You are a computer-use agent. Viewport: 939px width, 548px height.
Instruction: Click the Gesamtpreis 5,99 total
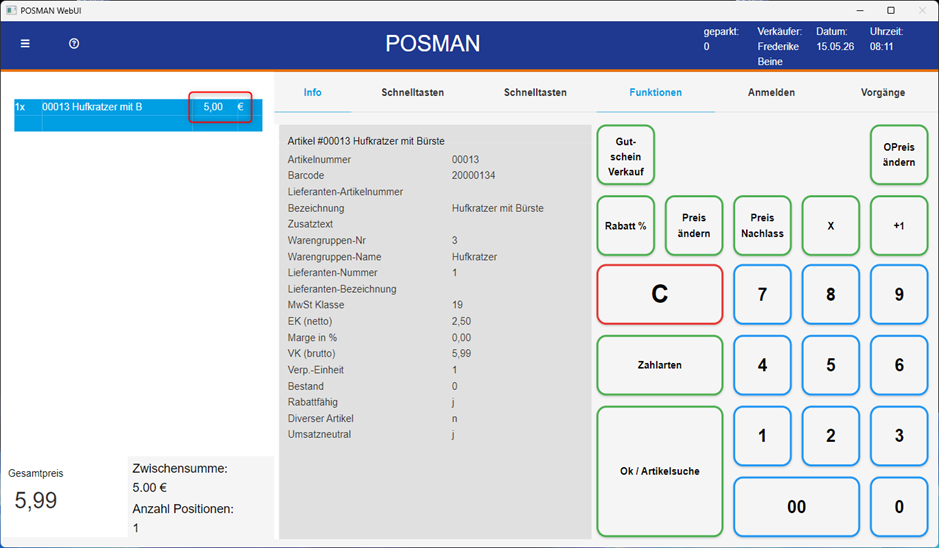coord(36,501)
